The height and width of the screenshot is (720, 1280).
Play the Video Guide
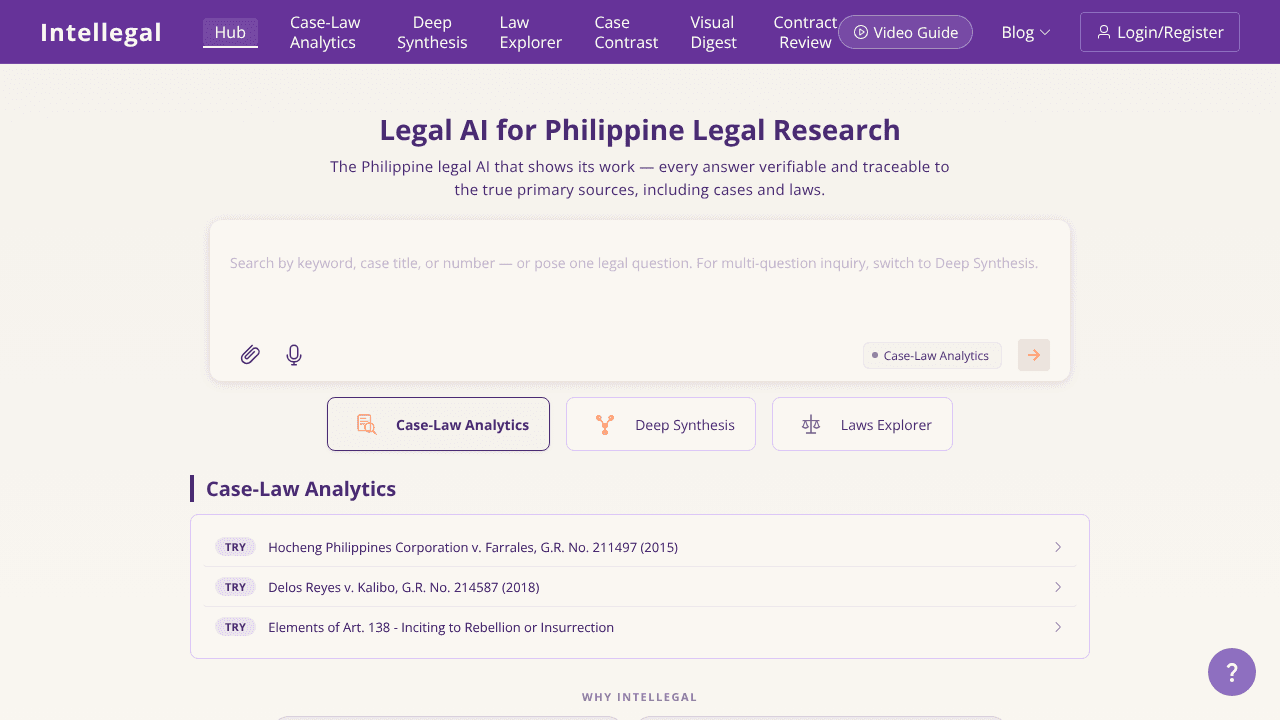coord(905,32)
